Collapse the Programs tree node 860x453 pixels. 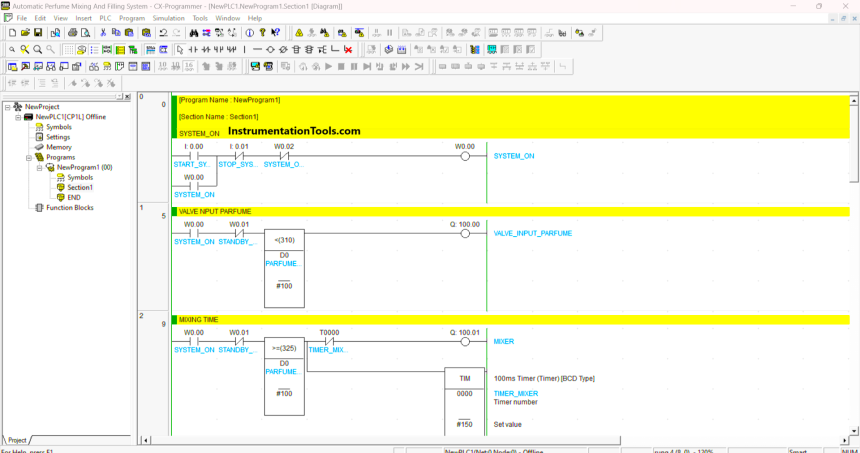[x=29, y=157]
